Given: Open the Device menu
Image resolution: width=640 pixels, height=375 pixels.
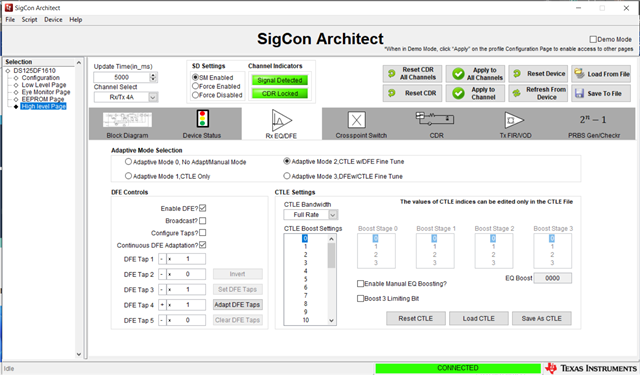Looking at the screenshot, I should 53,20.
